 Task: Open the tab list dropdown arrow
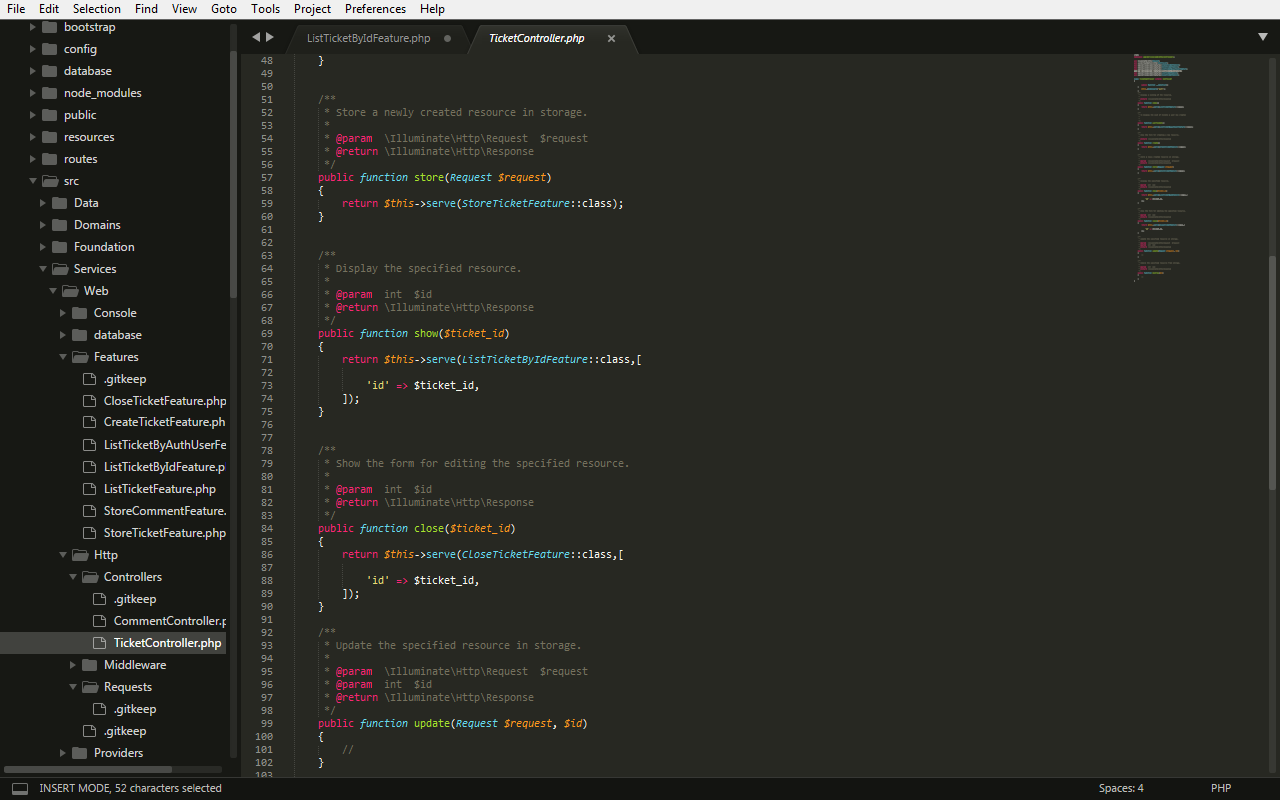[x=1262, y=37]
